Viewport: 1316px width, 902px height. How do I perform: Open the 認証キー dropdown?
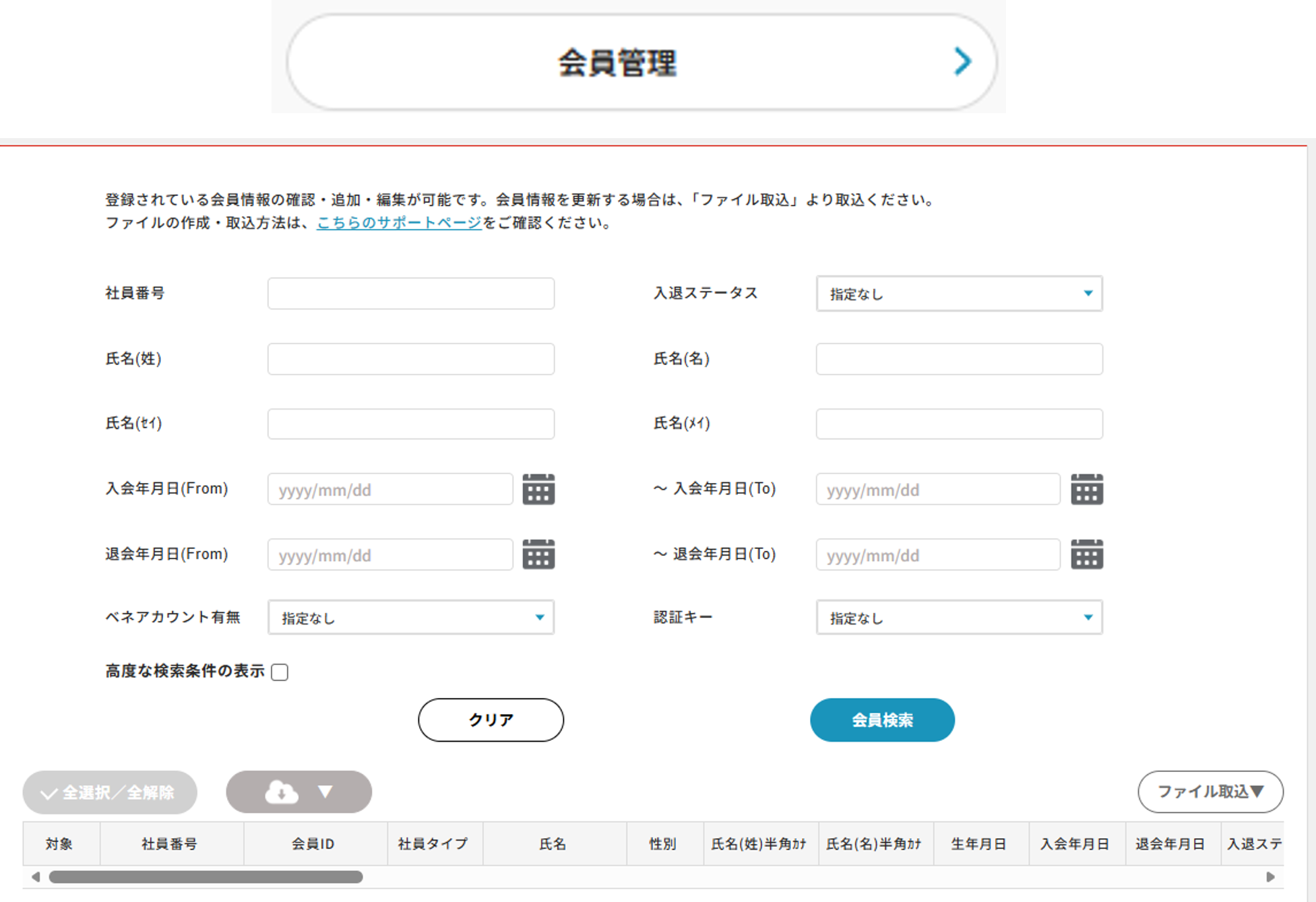959,618
